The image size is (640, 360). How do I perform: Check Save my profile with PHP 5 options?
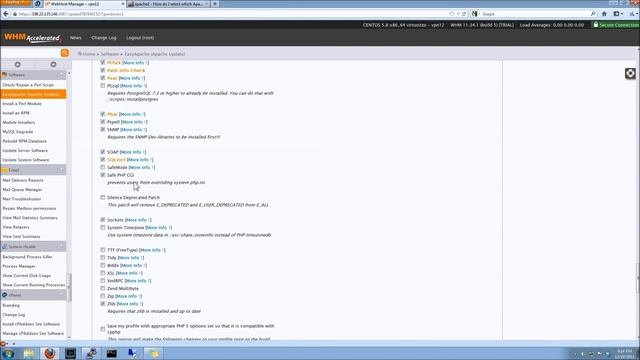(x=103, y=329)
